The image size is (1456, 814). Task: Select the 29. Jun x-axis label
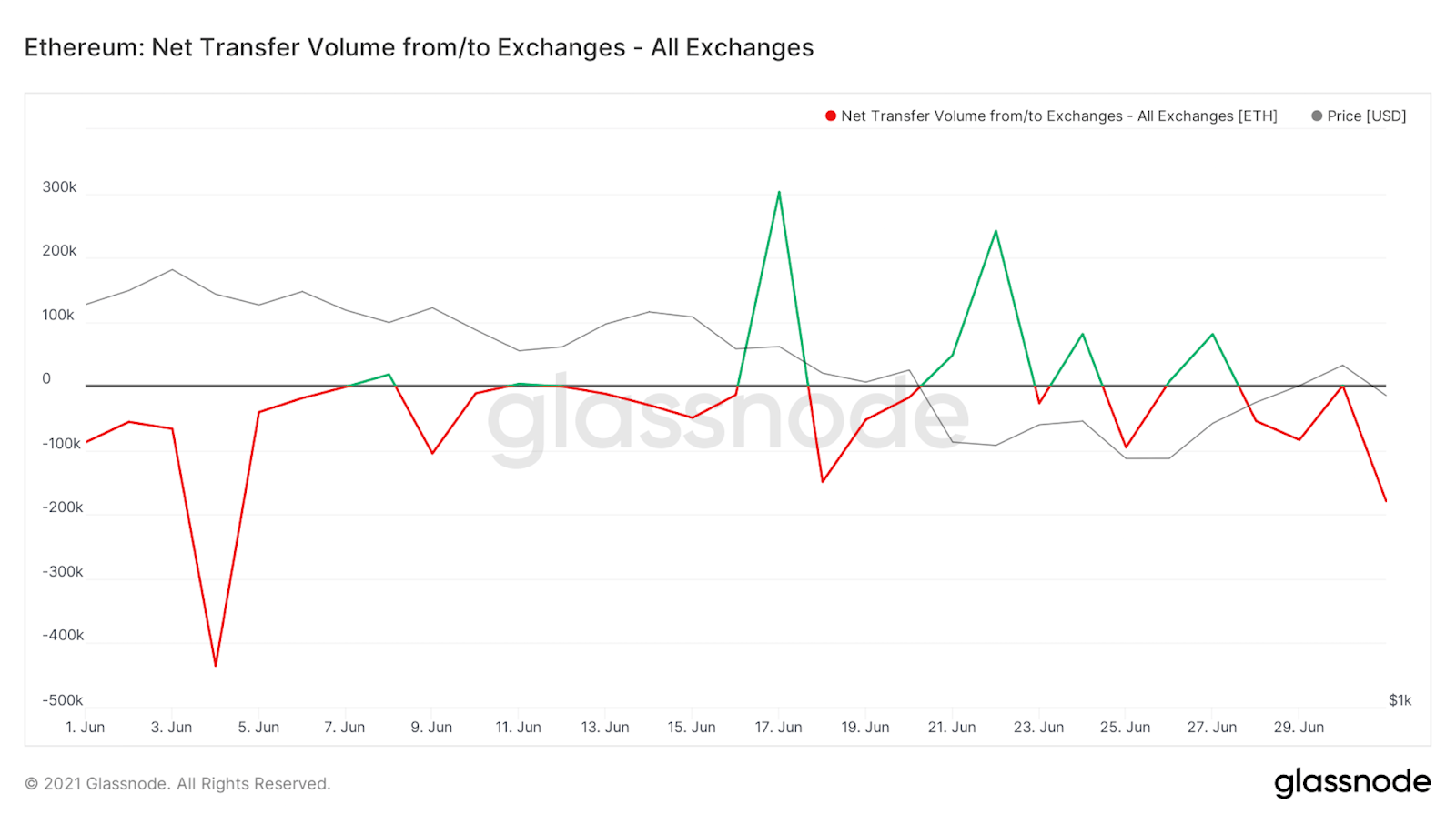(x=1299, y=728)
